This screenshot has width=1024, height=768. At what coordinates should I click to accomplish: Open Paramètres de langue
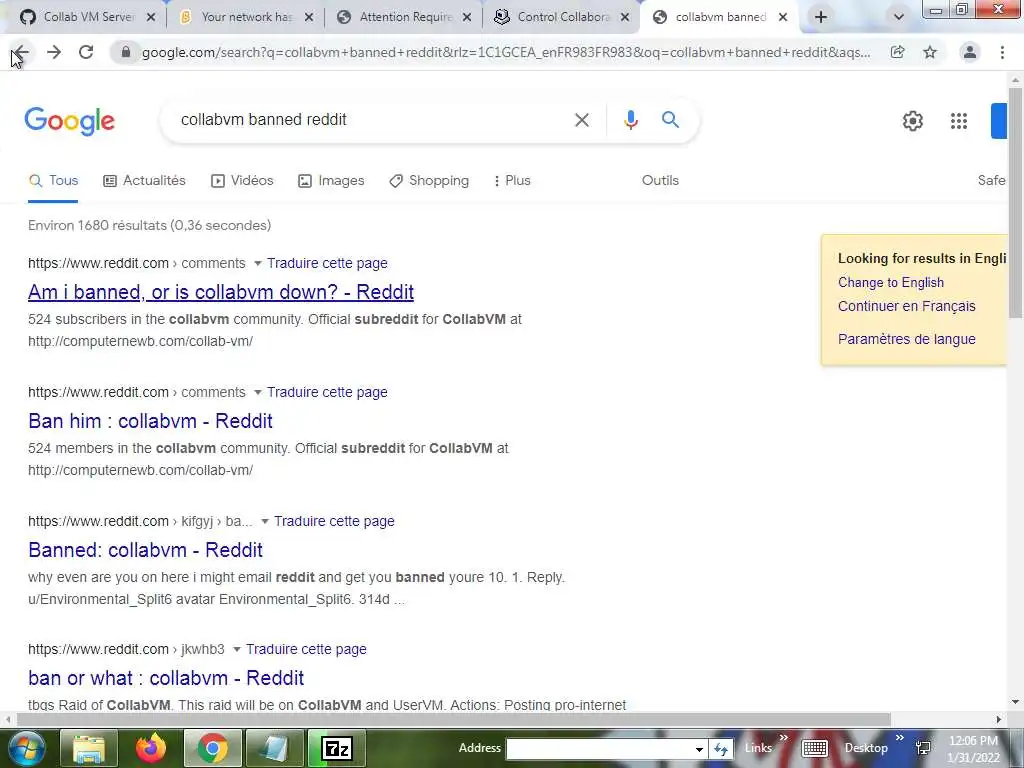tap(906, 340)
